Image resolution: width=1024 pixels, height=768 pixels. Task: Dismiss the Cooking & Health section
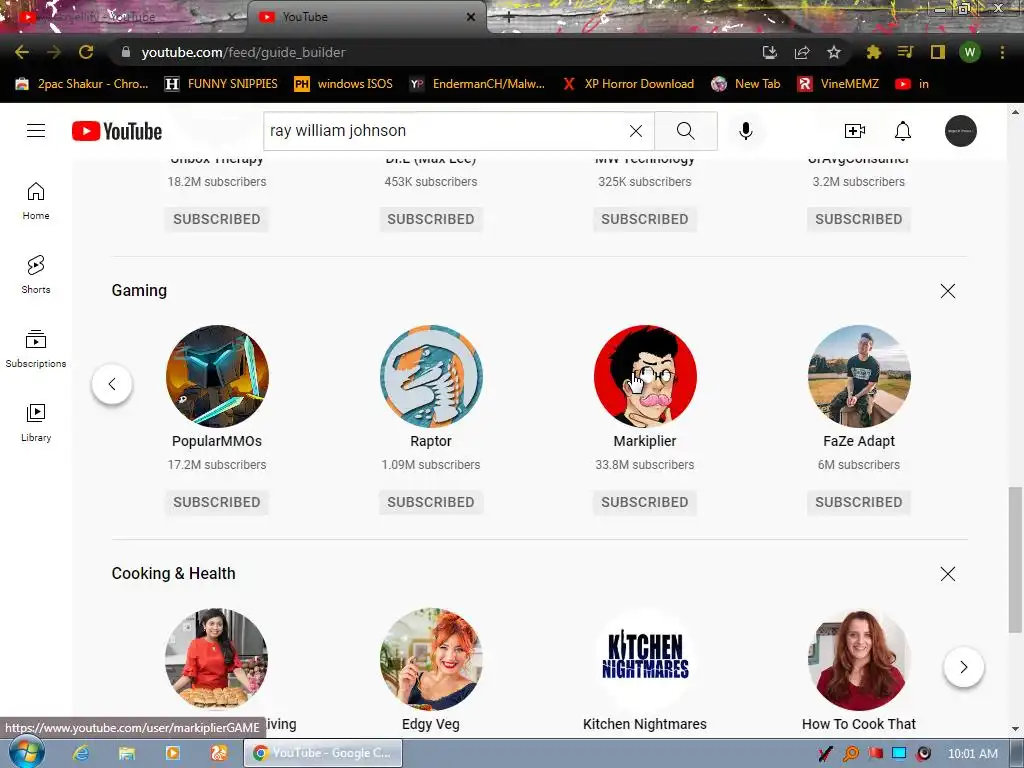click(x=948, y=573)
